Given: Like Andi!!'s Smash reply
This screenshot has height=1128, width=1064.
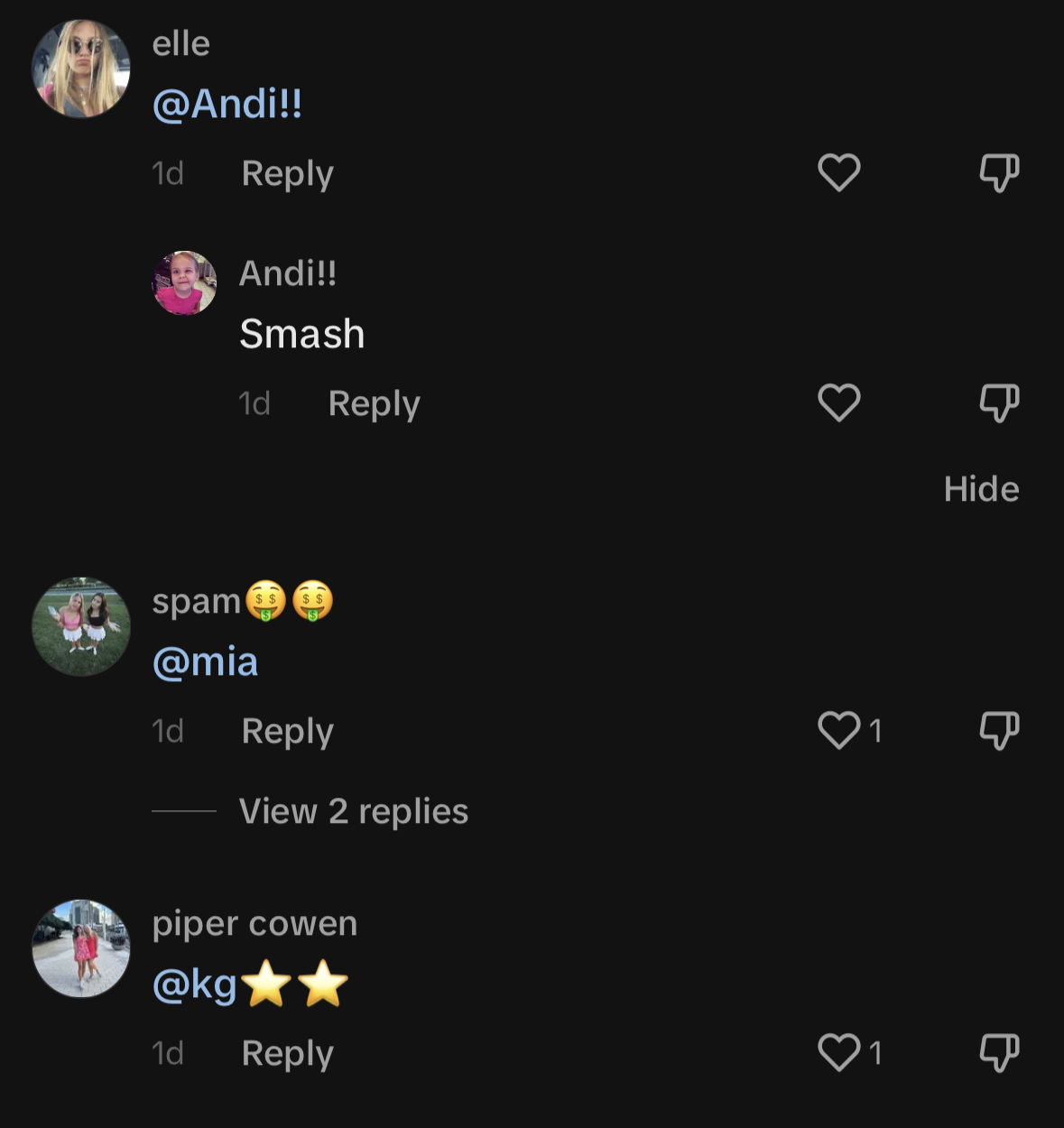Looking at the screenshot, I should [x=838, y=402].
